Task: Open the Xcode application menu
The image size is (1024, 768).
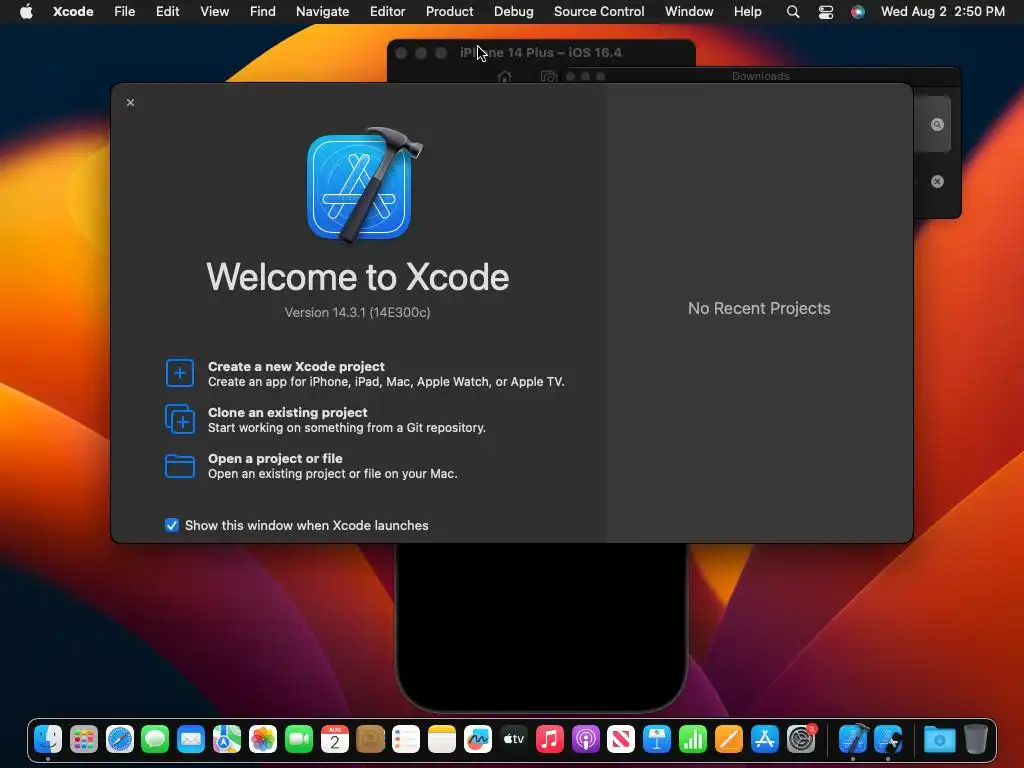Action: click(73, 12)
